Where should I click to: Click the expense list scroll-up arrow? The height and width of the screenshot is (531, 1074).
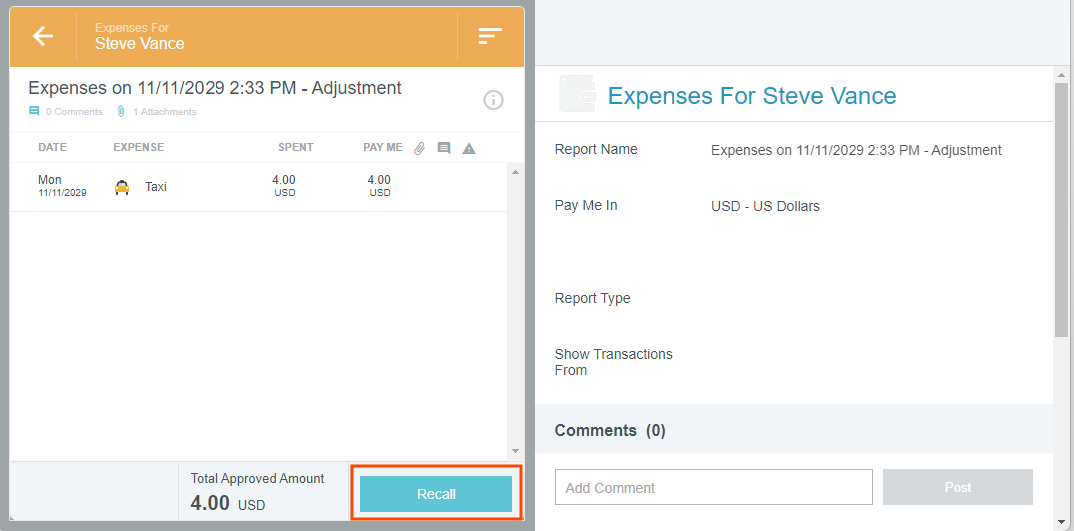tap(516, 172)
